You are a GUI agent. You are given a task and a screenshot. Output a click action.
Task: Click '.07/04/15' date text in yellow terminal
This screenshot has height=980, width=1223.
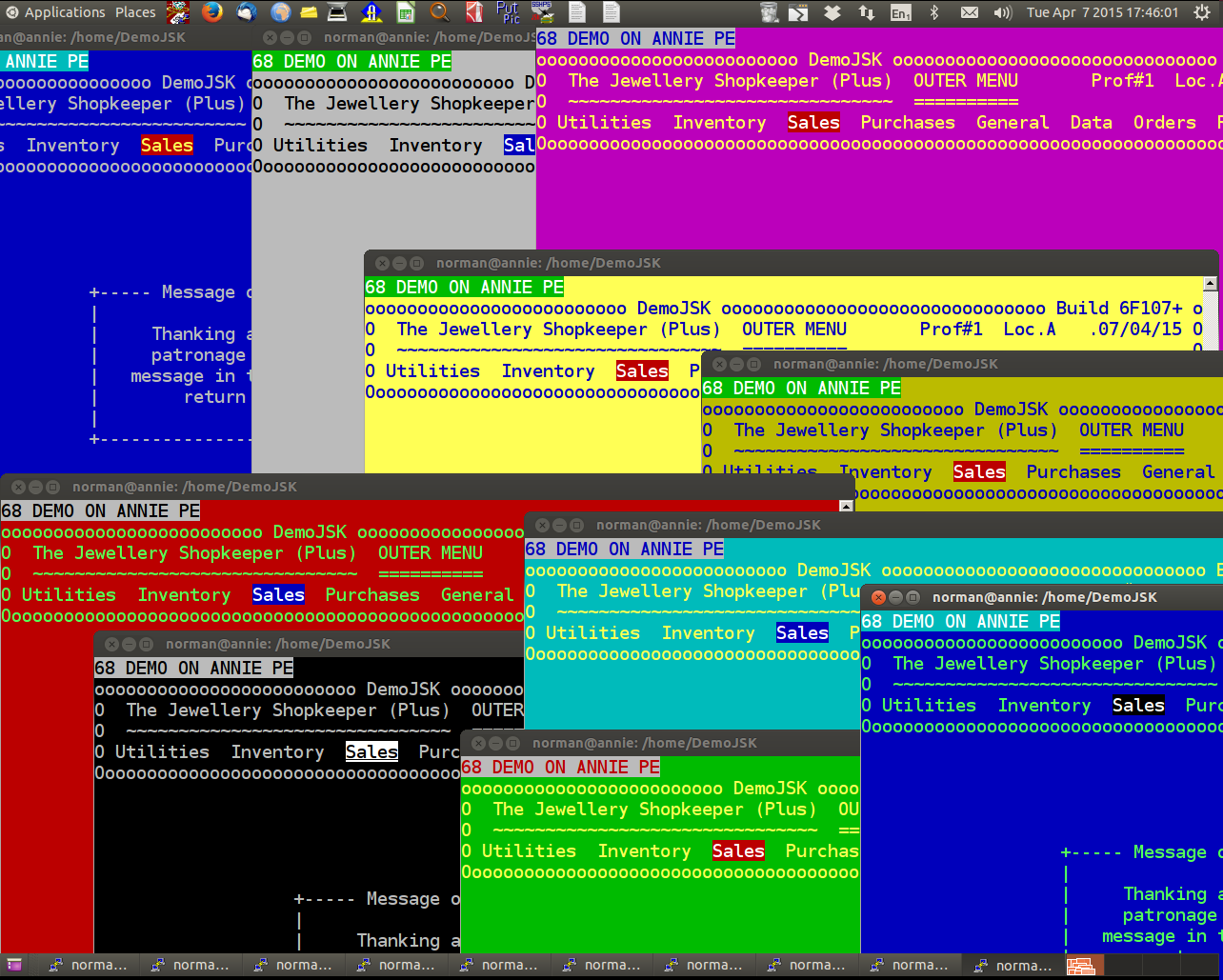1134,329
